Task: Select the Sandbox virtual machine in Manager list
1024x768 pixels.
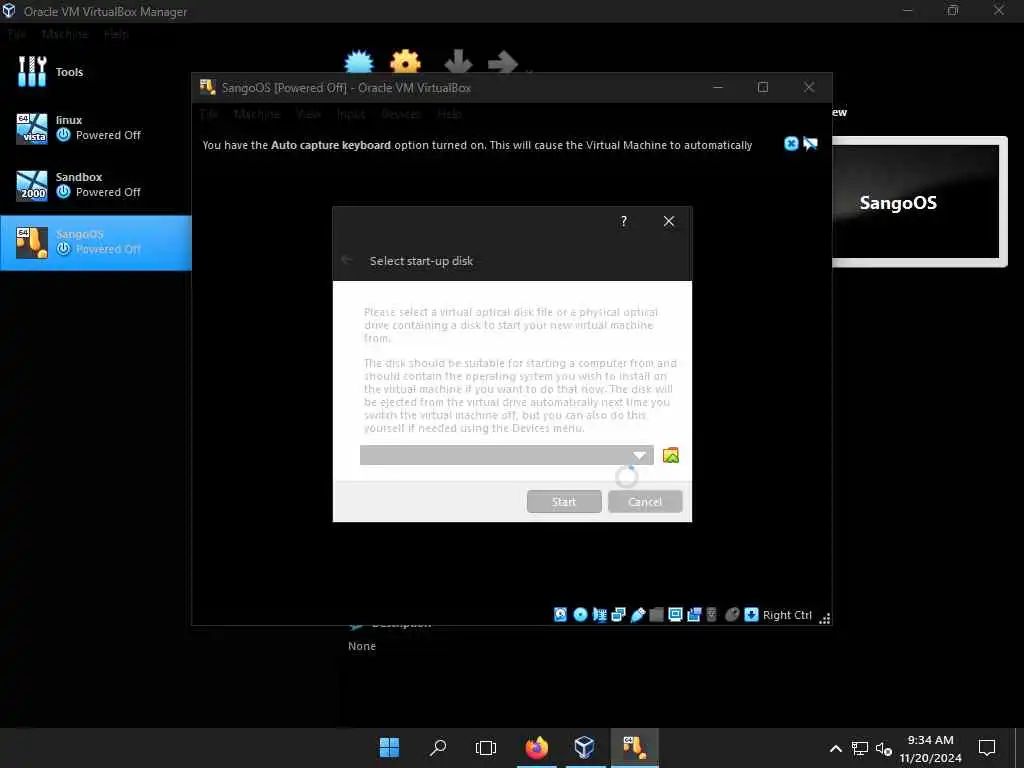Action: tap(95, 185)
